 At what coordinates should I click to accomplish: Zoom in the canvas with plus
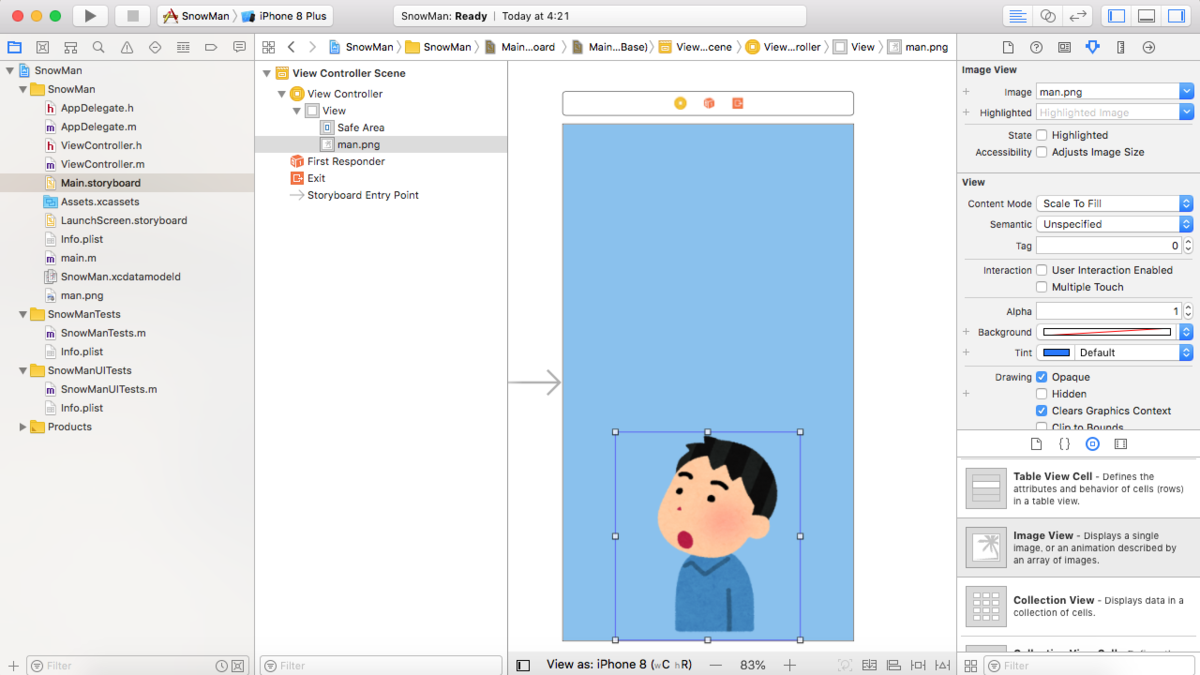(x=790, y=665)
